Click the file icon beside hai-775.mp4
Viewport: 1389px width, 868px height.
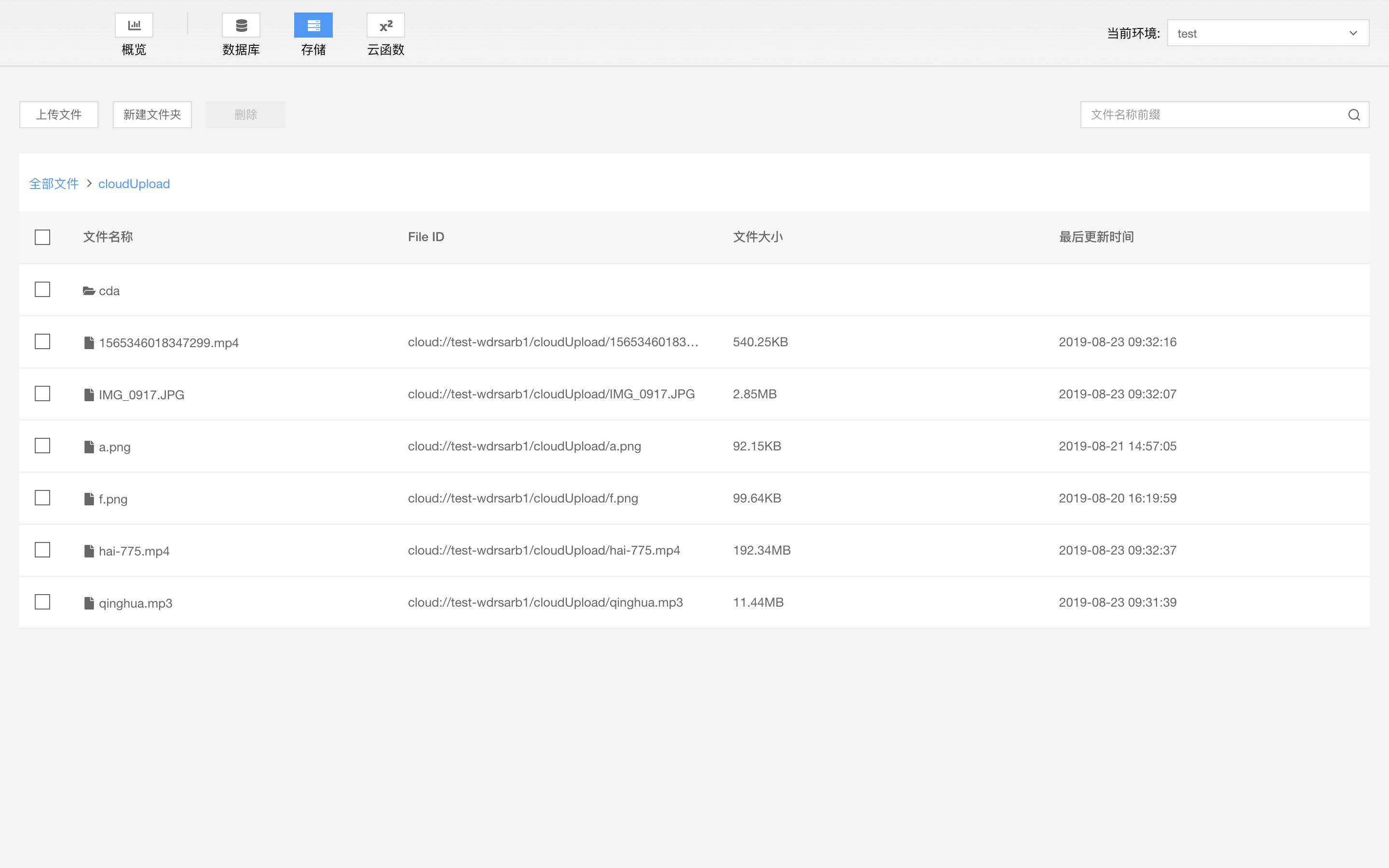(x=89, y=551)
